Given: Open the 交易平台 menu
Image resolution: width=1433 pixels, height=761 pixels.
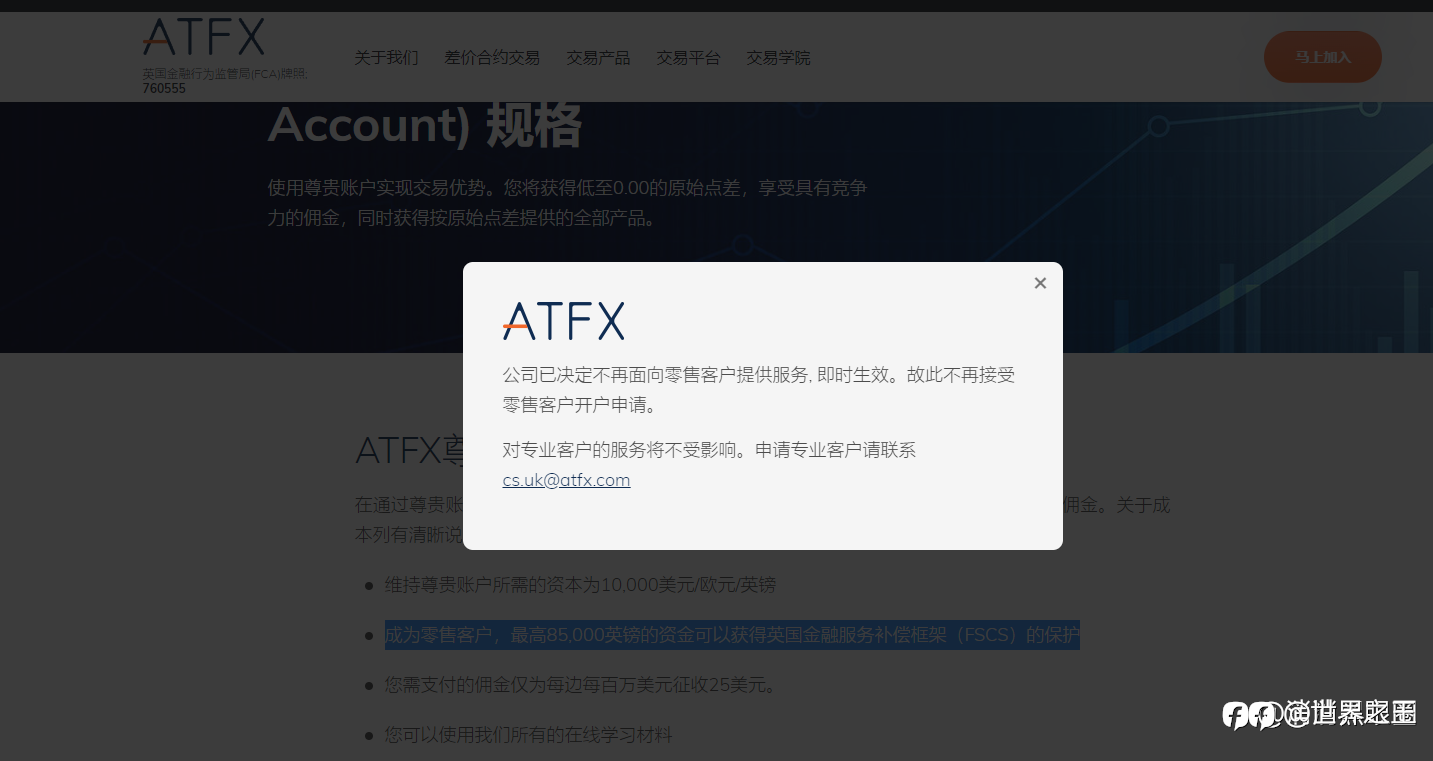Looking at the screenshot, I should [x=688, y=58].
